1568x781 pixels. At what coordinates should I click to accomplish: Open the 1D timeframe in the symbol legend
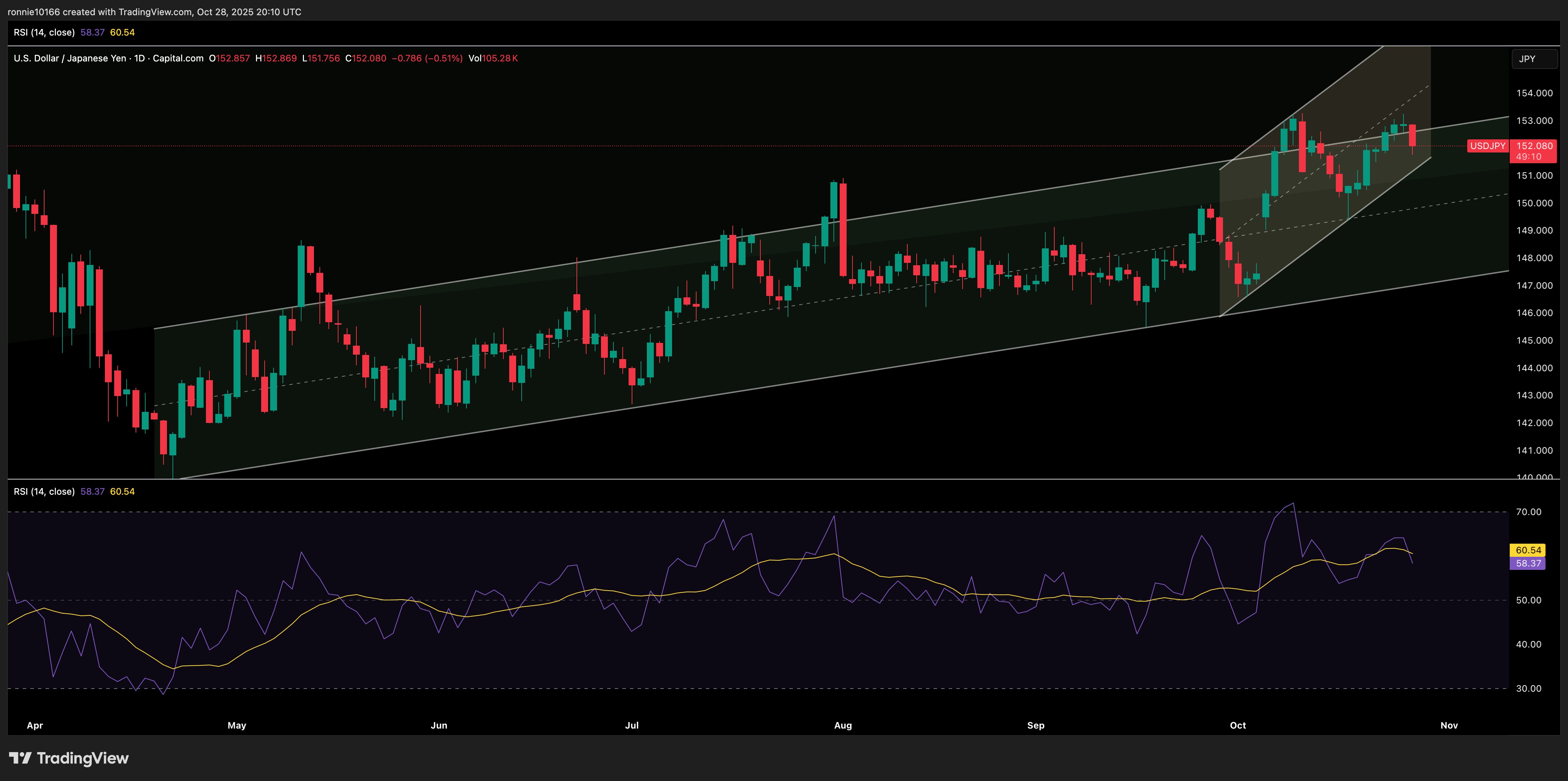click(x=141, y=58)
